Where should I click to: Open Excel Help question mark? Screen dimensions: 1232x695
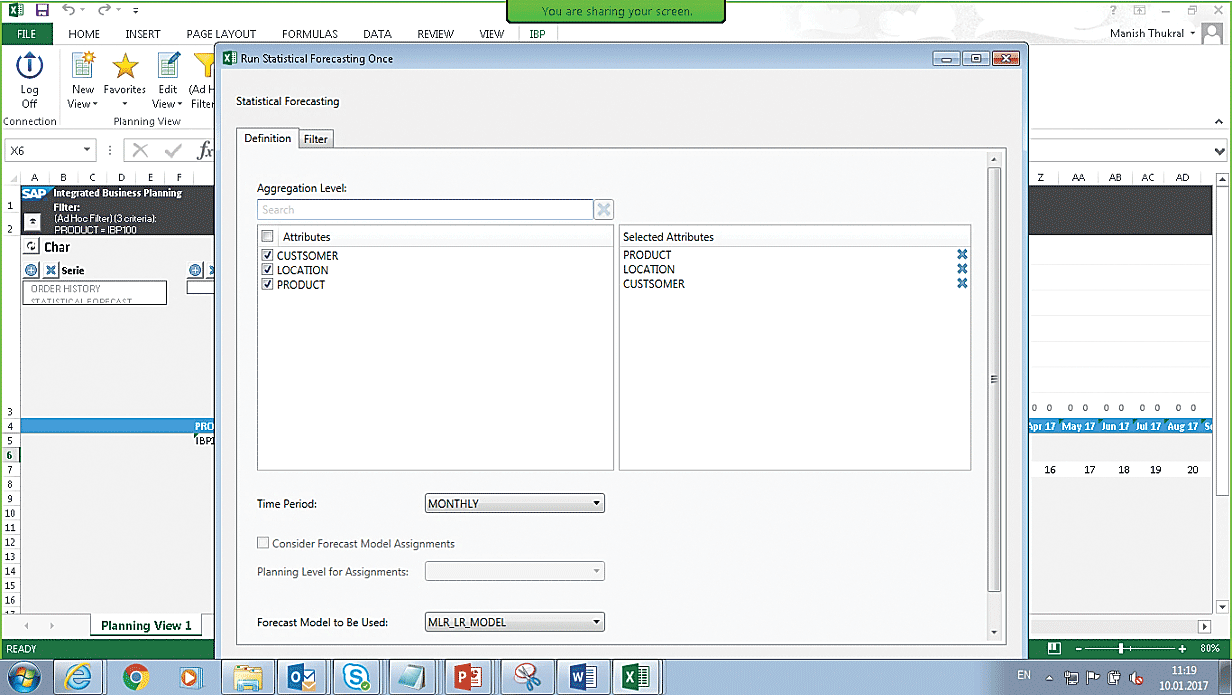click(x=1113, y=10)
